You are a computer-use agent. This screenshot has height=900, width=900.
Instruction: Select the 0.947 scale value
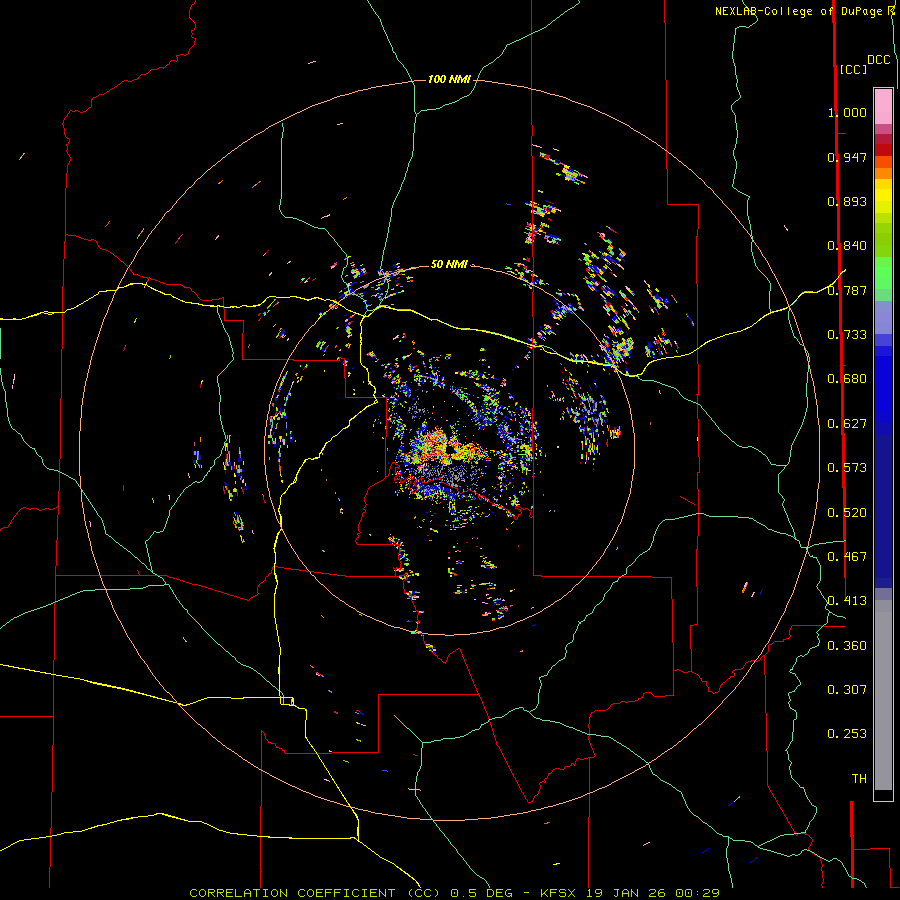847,157
